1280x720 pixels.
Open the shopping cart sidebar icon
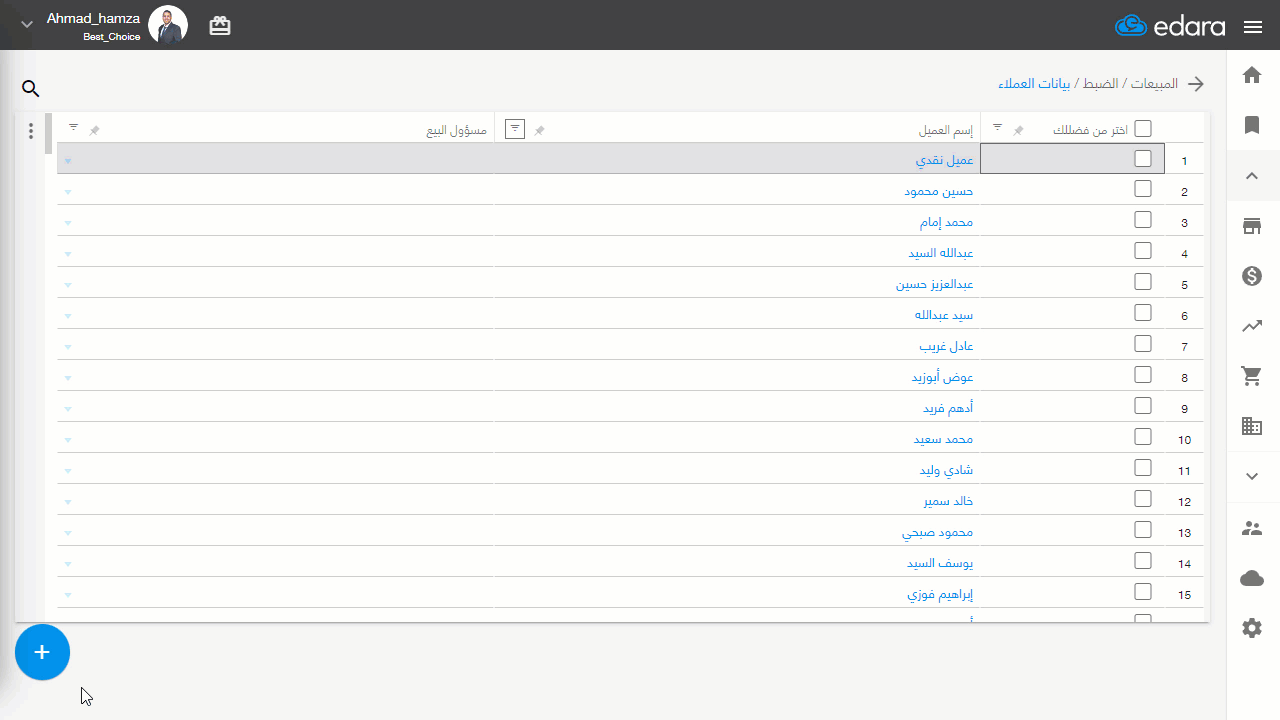pyautogui.click(x=1252, y=376)
